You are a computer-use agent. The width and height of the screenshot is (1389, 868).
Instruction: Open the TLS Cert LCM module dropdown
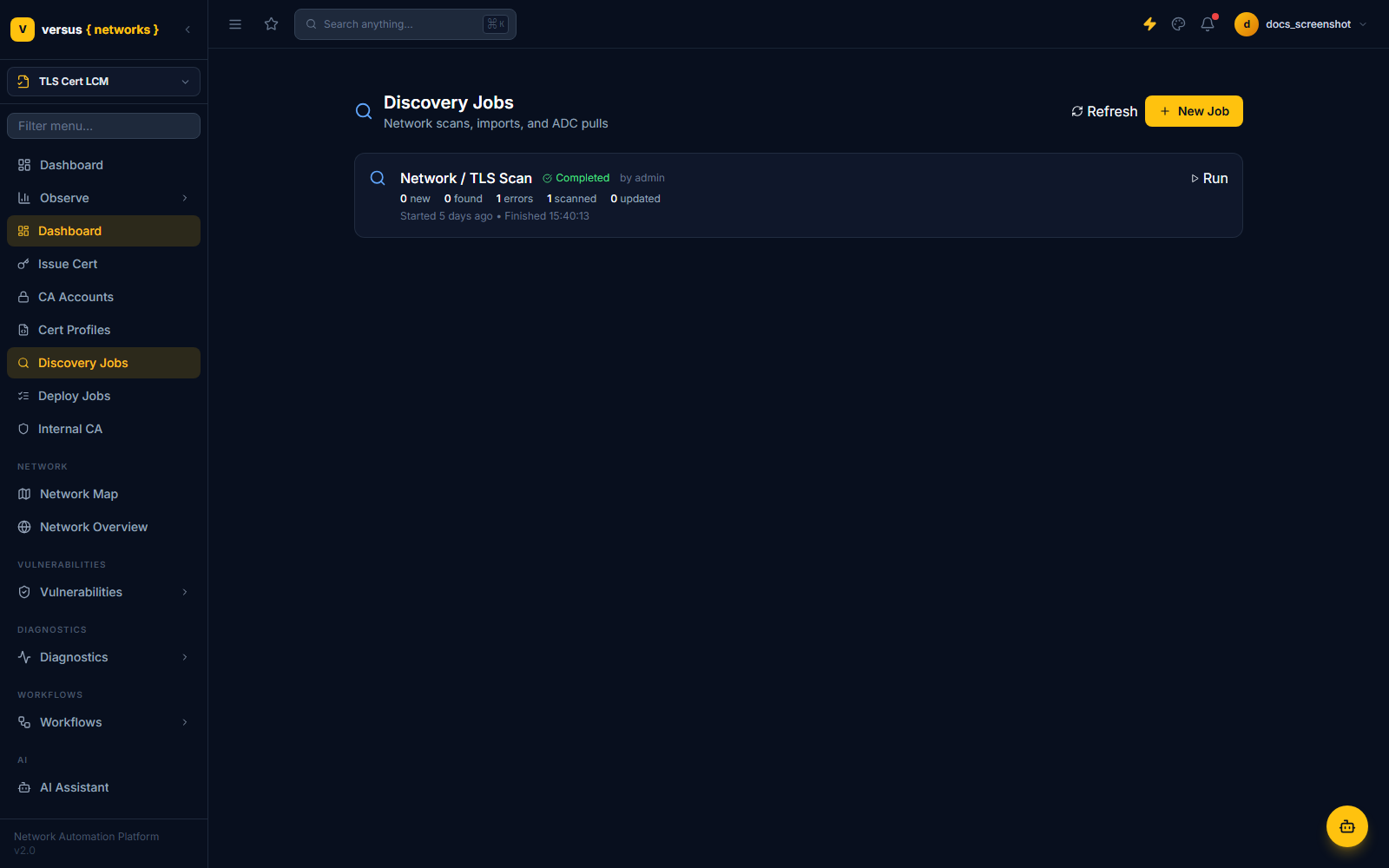tap(103, 82)
